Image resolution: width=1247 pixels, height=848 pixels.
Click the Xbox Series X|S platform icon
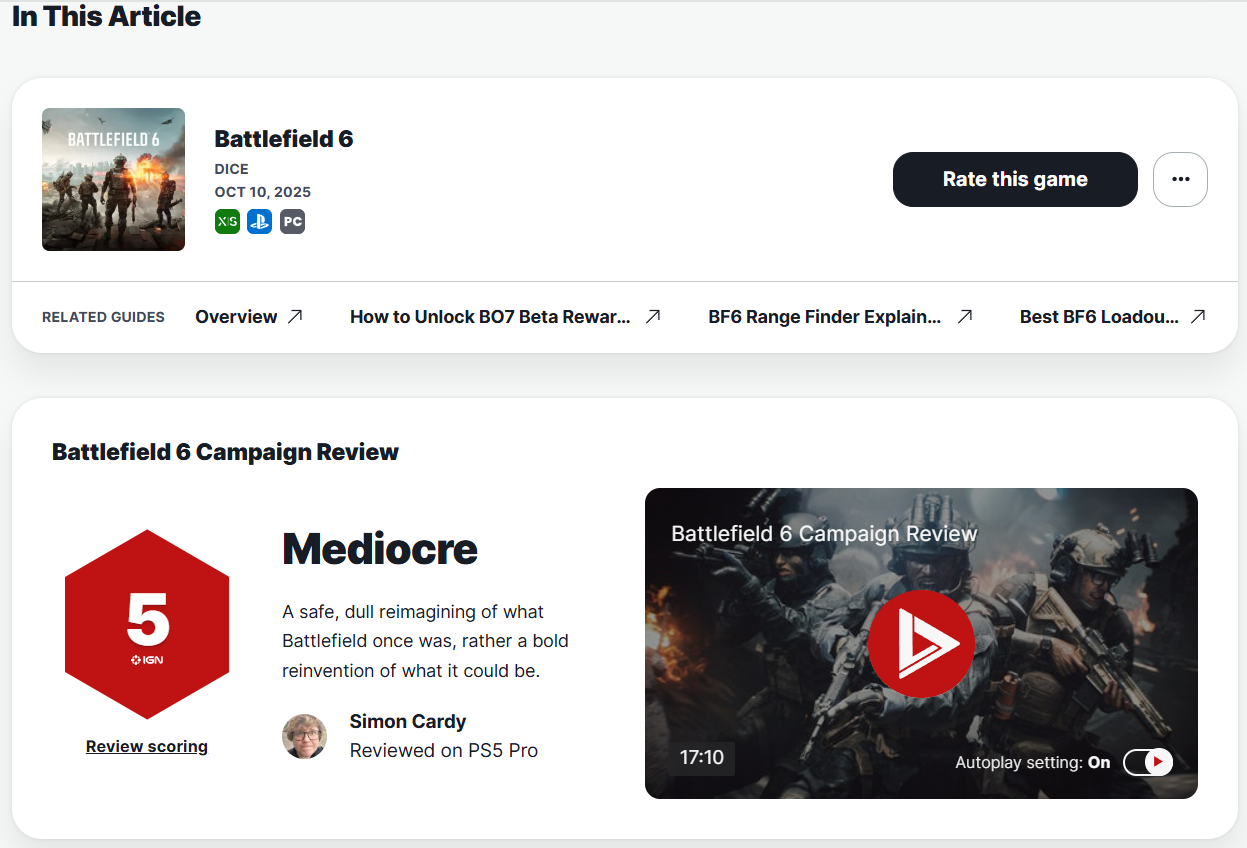click(227, 222)
